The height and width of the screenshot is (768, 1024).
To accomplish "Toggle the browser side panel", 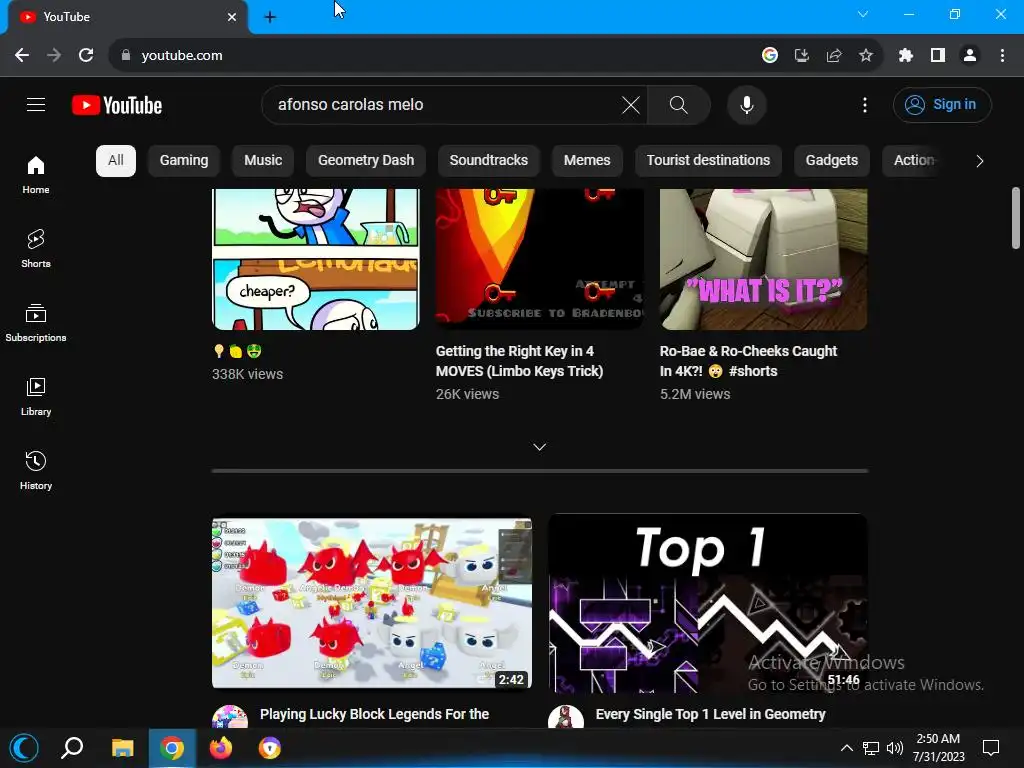I will point(938,56).
